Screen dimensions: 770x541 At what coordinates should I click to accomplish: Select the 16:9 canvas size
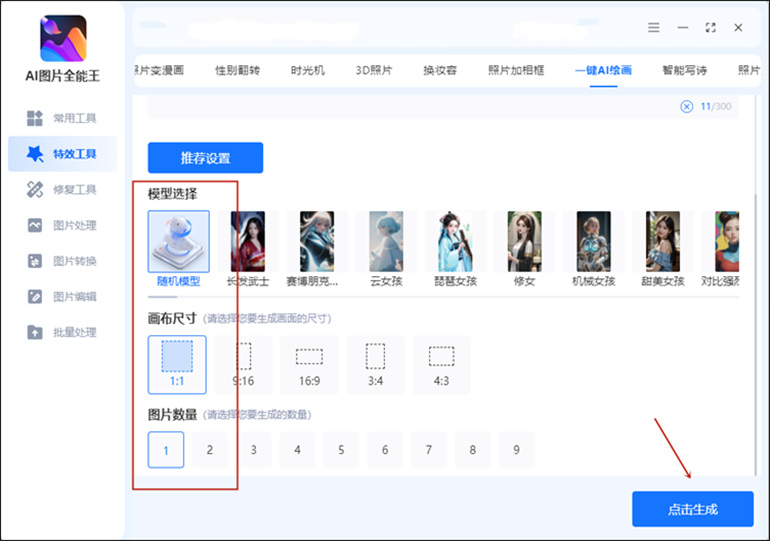coord(309,365)
